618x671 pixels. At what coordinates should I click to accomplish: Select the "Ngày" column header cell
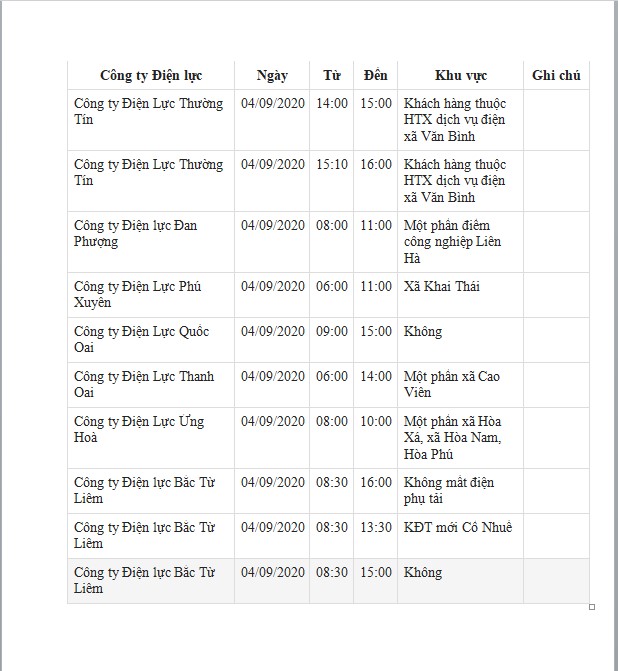coord(272,76)
